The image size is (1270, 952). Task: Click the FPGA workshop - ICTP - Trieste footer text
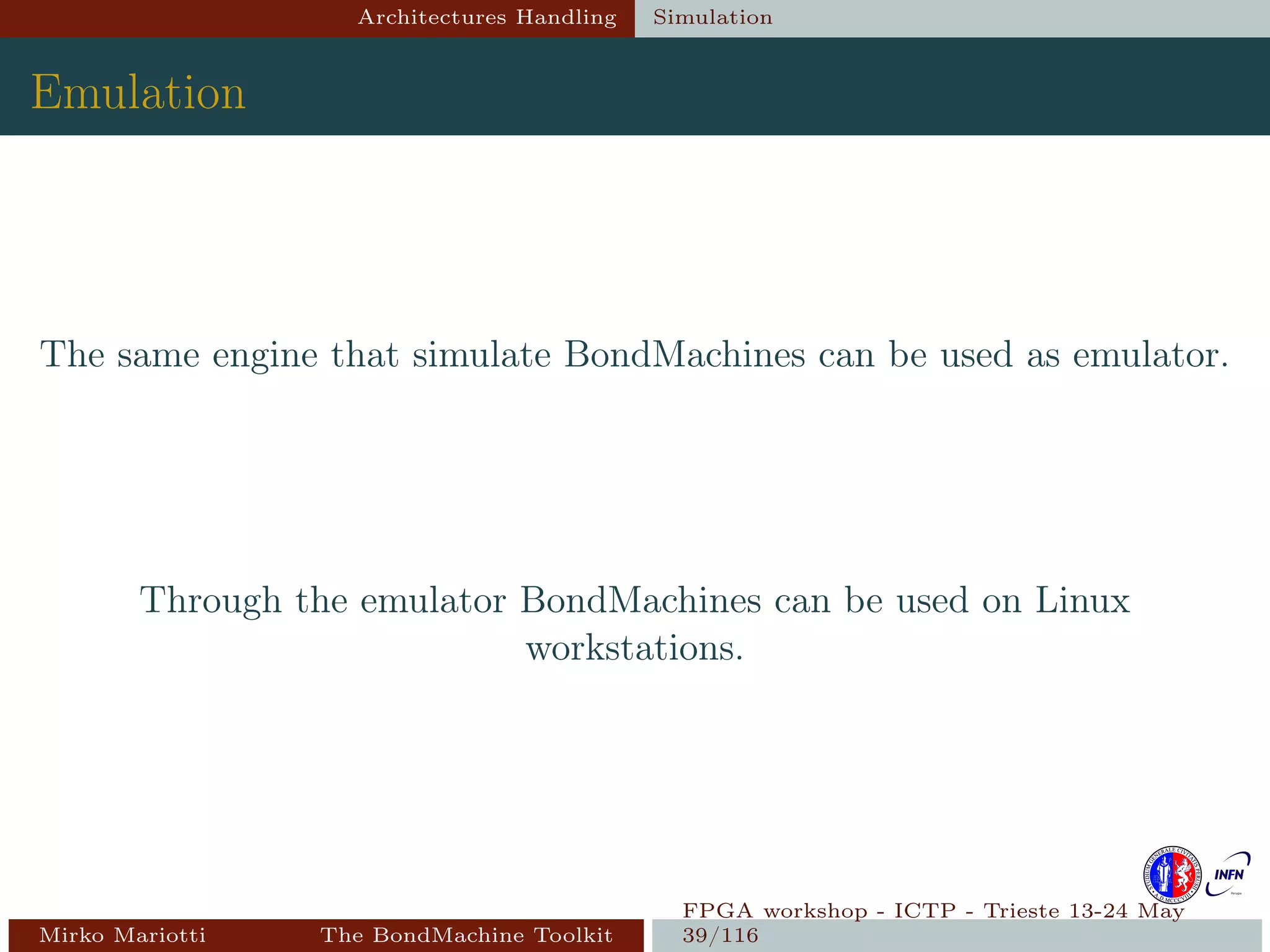pyautogui.click(x=933, y=911)
